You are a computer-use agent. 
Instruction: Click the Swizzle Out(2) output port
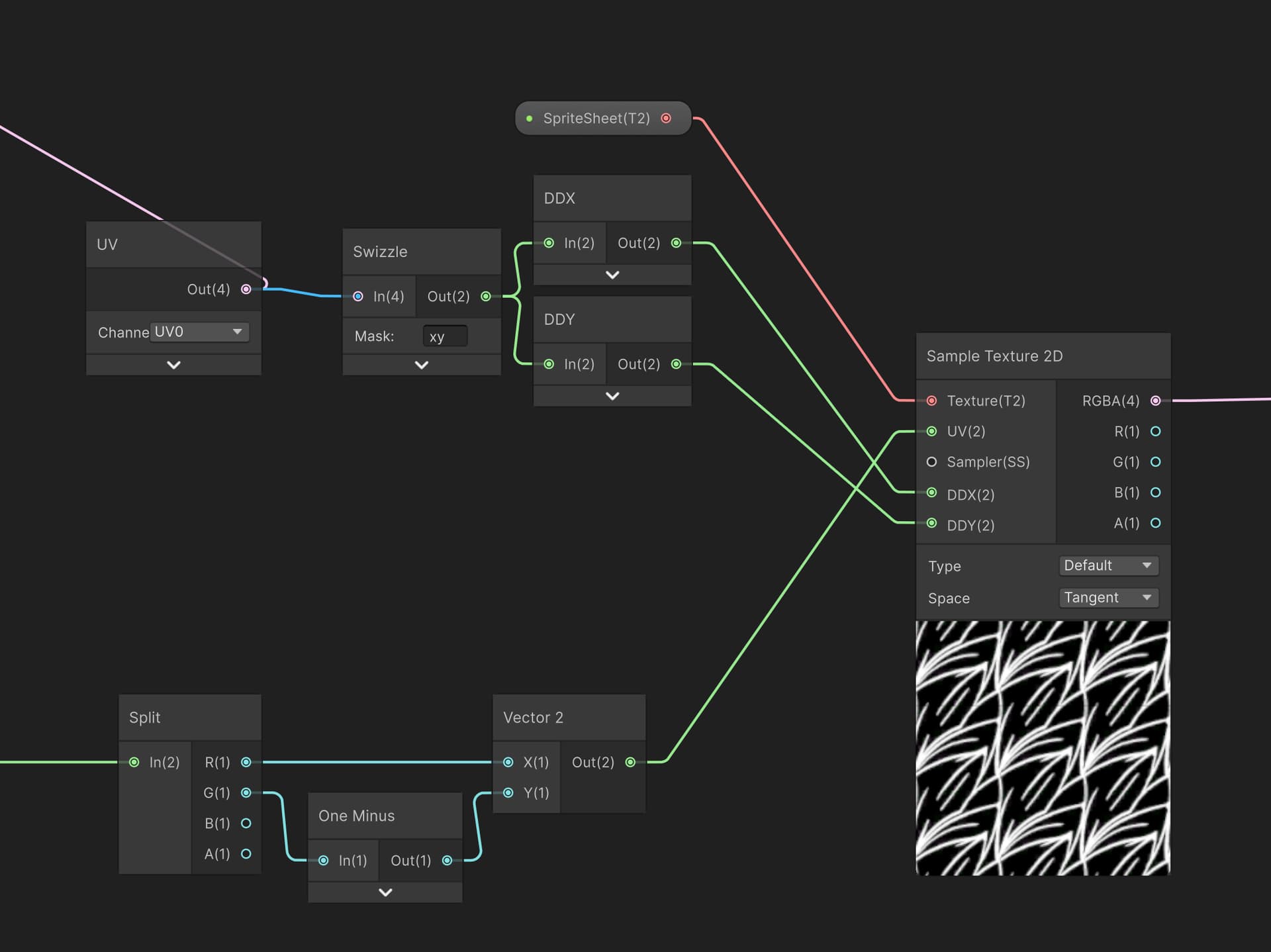click(486, 297)
